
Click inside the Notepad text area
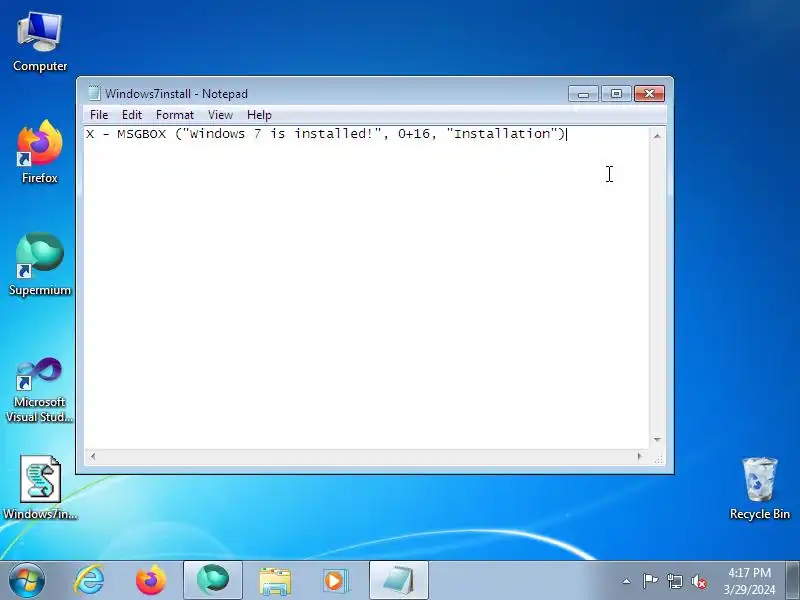366,288
